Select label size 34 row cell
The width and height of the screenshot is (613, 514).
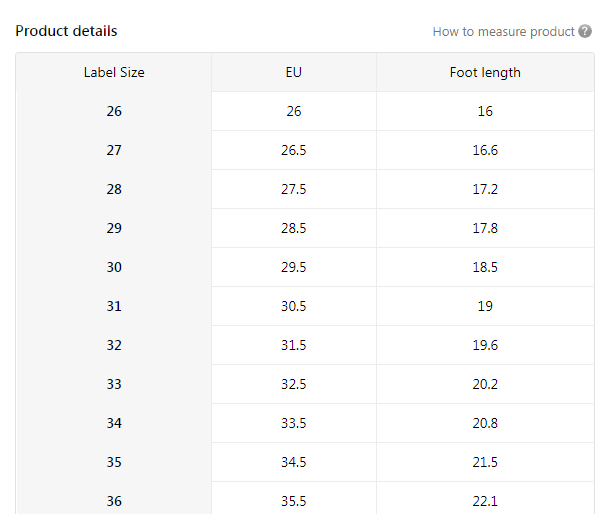114,423
